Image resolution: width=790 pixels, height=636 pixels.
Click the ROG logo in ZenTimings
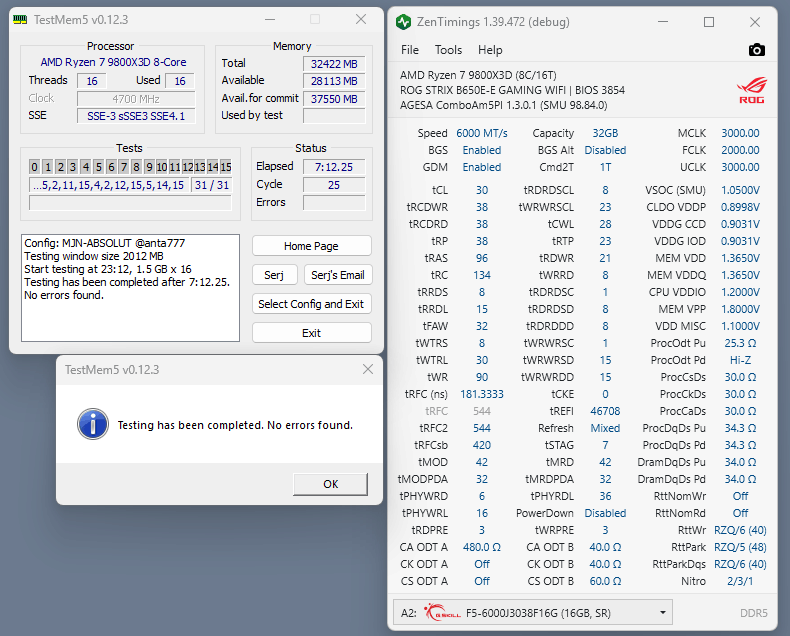pos(752,91)
